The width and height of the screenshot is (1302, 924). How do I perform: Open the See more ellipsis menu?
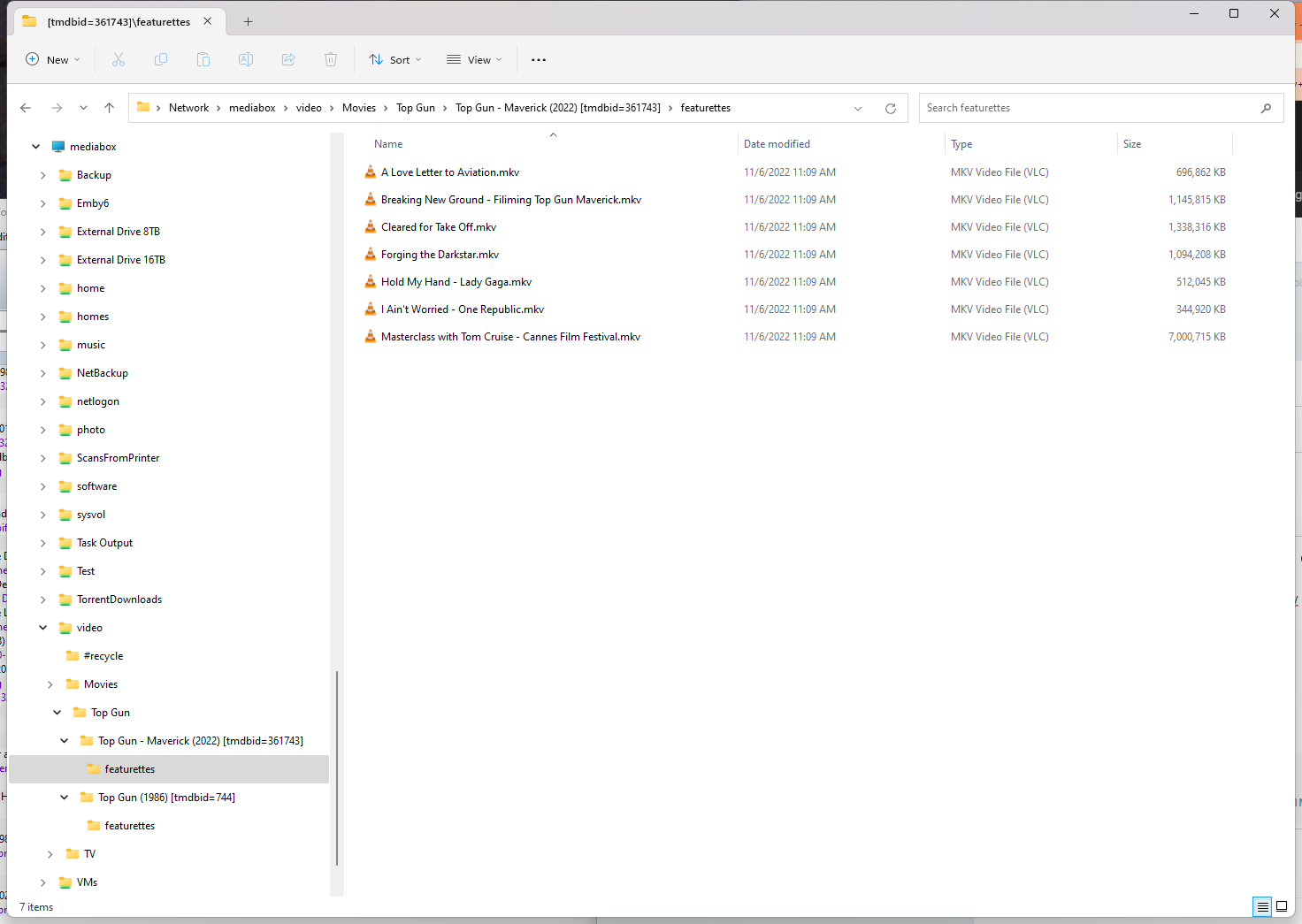tap(539, 59)
